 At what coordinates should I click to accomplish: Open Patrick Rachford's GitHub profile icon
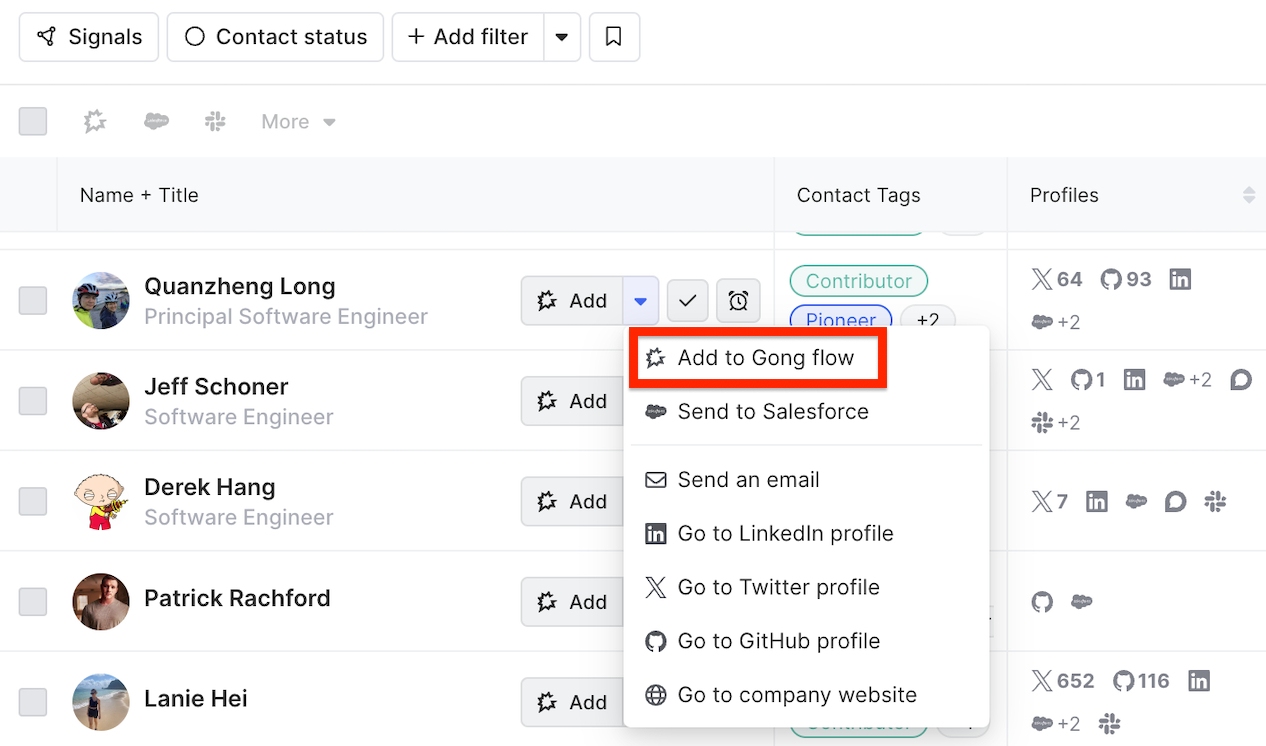1042,602
